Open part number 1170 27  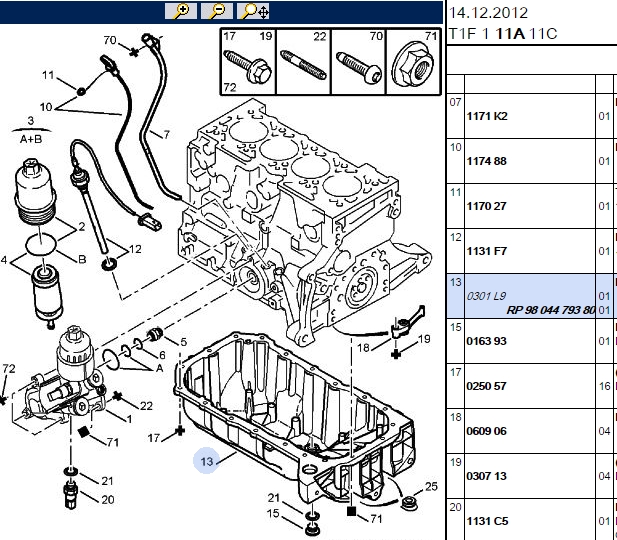click(486, 206)
